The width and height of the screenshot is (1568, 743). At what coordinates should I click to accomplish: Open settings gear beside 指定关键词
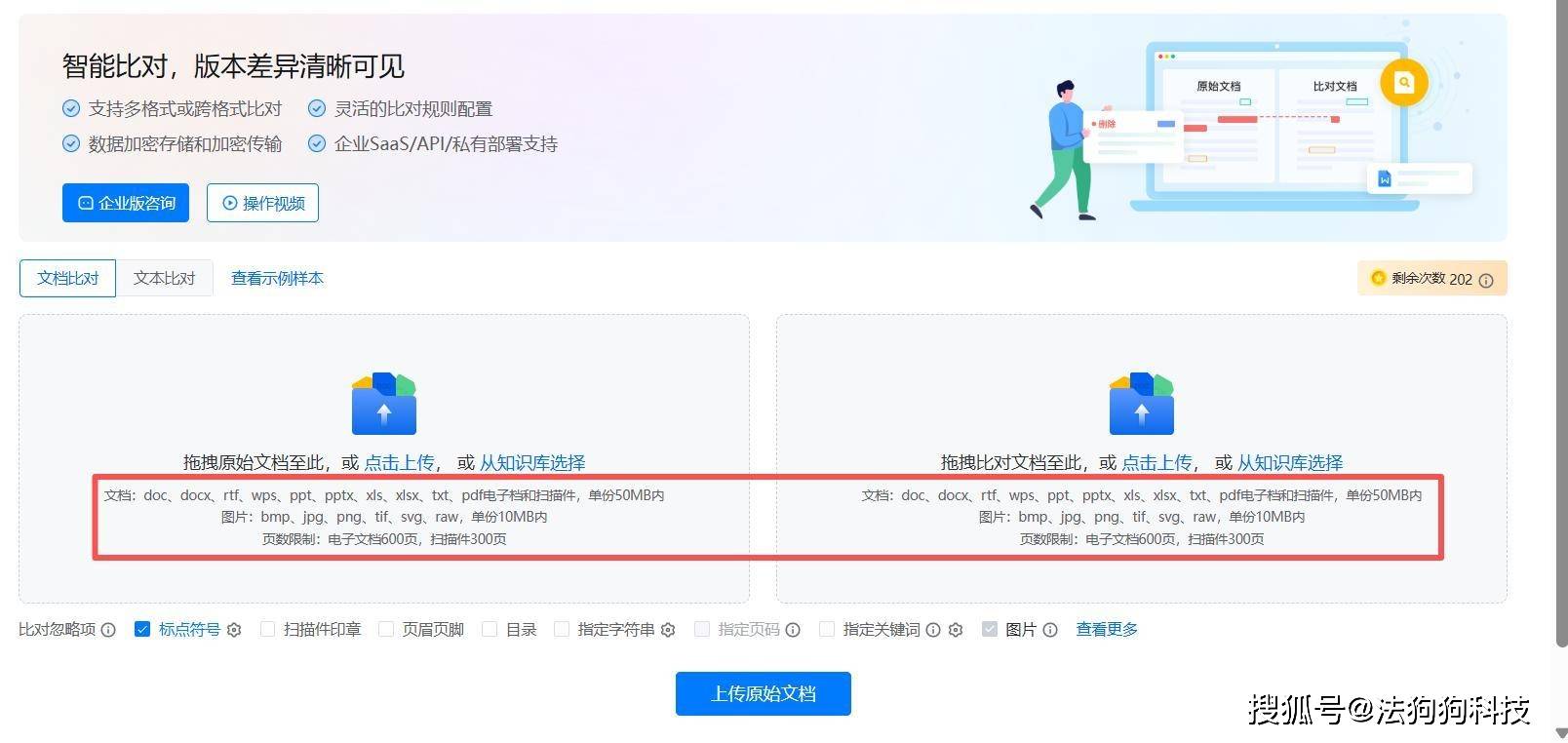pyautogui.click(x=956, y=630)
